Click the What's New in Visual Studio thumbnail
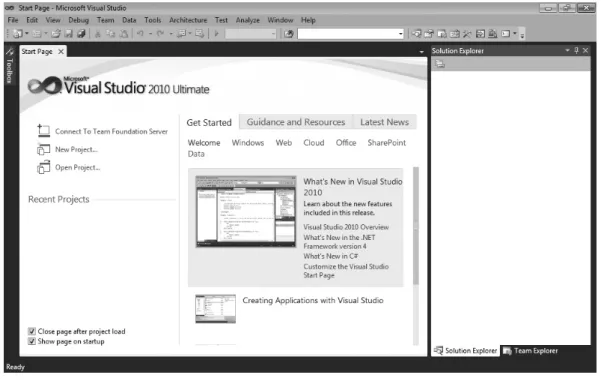Screen dimensions: 601x381 pos(246,211)
